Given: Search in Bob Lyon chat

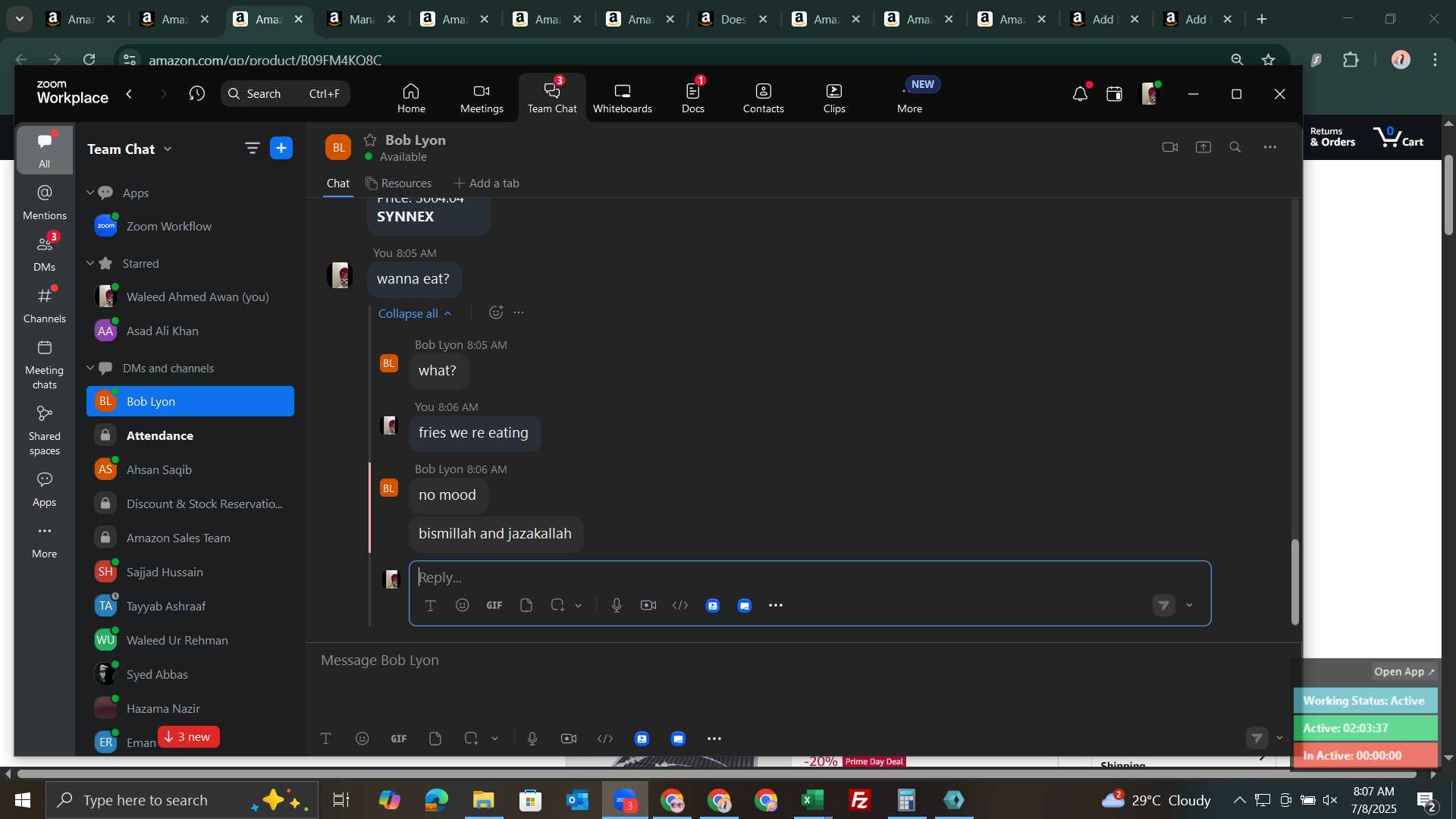Looking at the screenshot, I should (1235, 147).
